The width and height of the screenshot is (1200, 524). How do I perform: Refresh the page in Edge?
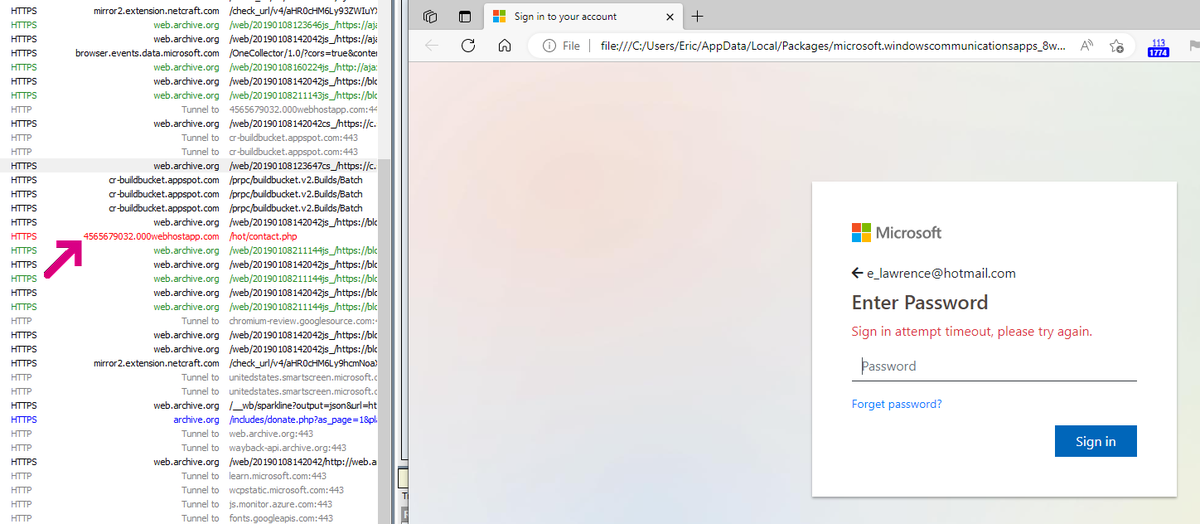[467, 45]
